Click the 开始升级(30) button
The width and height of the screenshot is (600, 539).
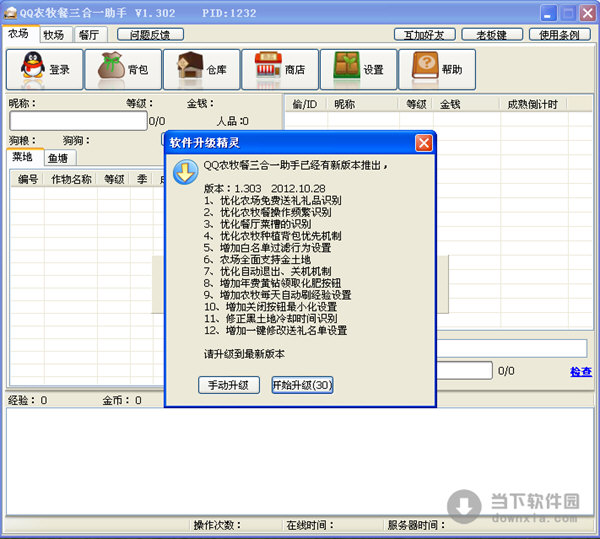tap(302, 385)
